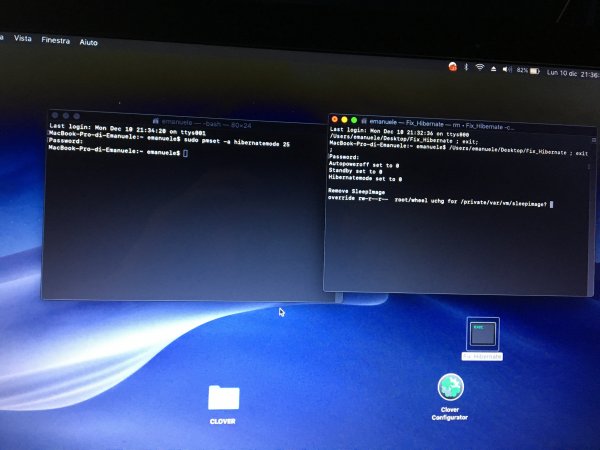Minimize the Fix_Hibernate terminal window
600x450 pixels.
[x=344, y=120]
